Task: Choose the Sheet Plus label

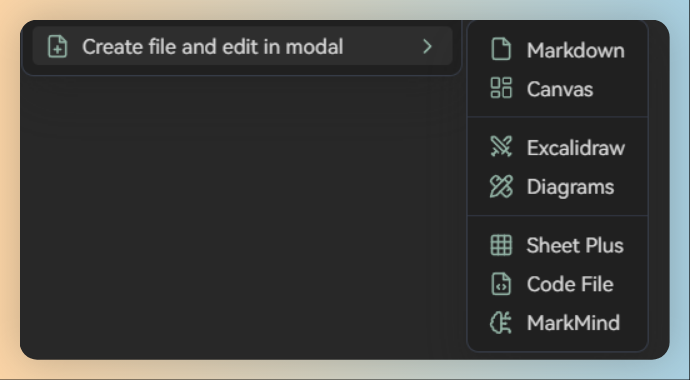Action: tap(575, 245)
